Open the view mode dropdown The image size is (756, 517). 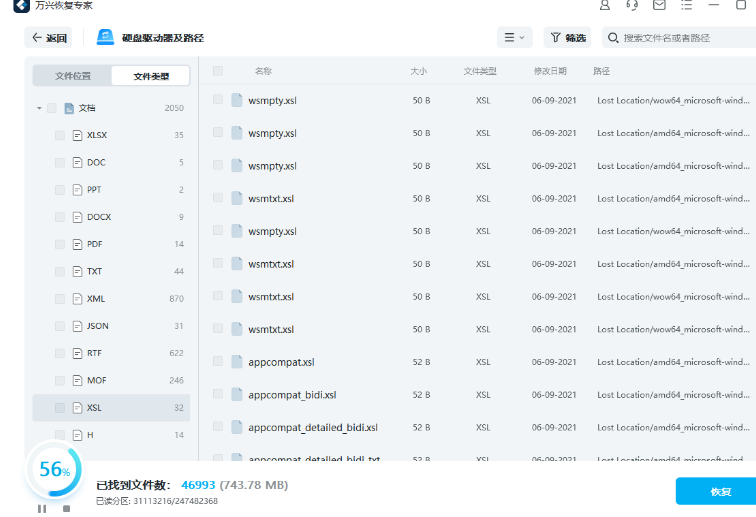click(515, 38)
